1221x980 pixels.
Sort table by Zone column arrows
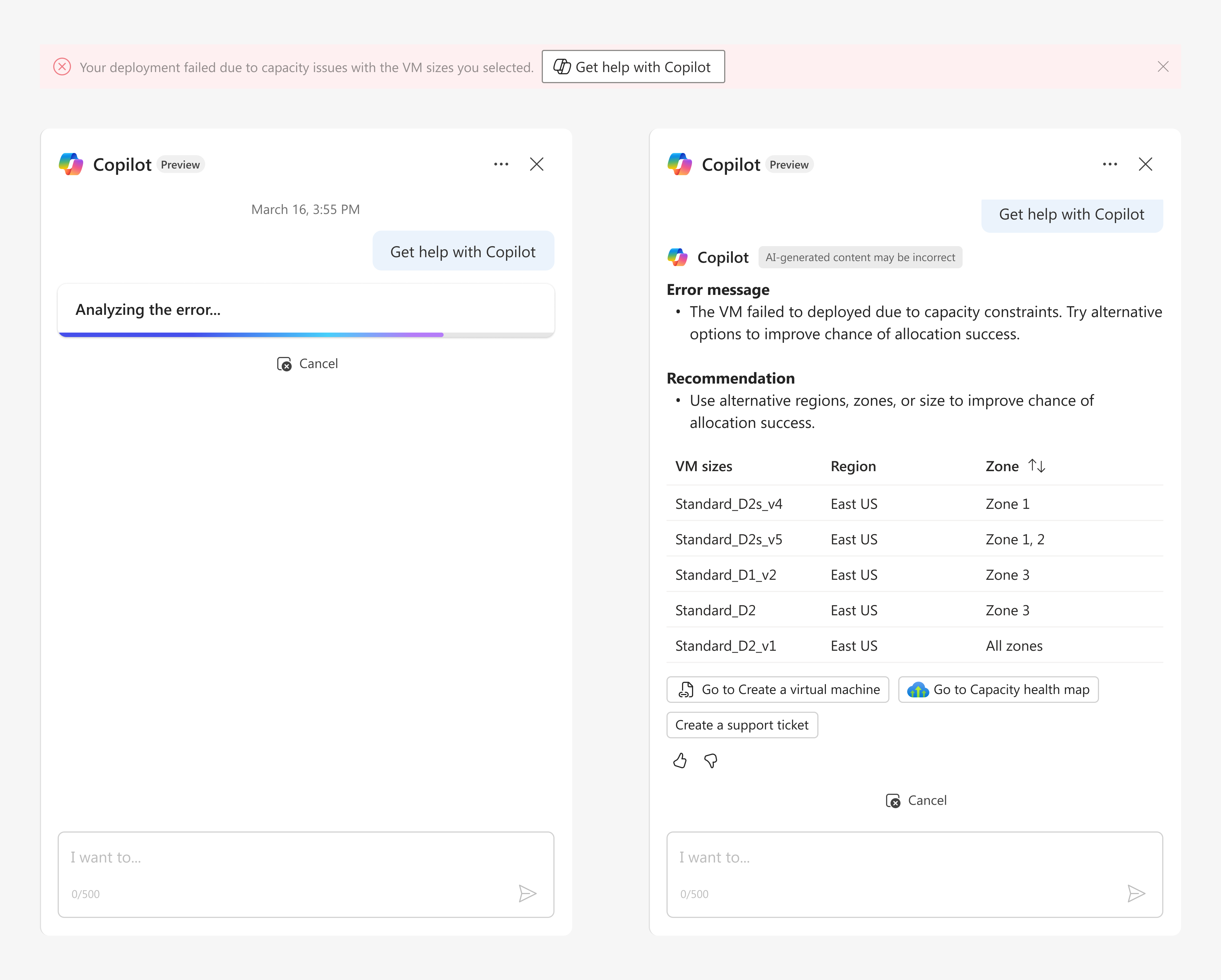[x=1037, y=466]
